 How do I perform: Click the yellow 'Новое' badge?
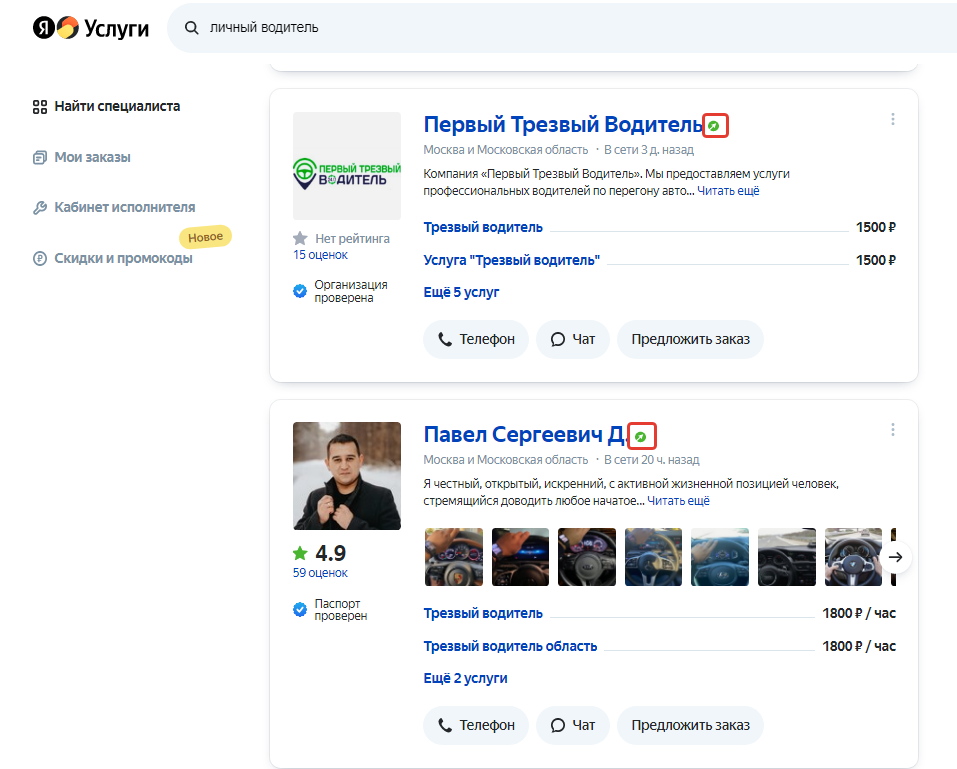point(206,237)
